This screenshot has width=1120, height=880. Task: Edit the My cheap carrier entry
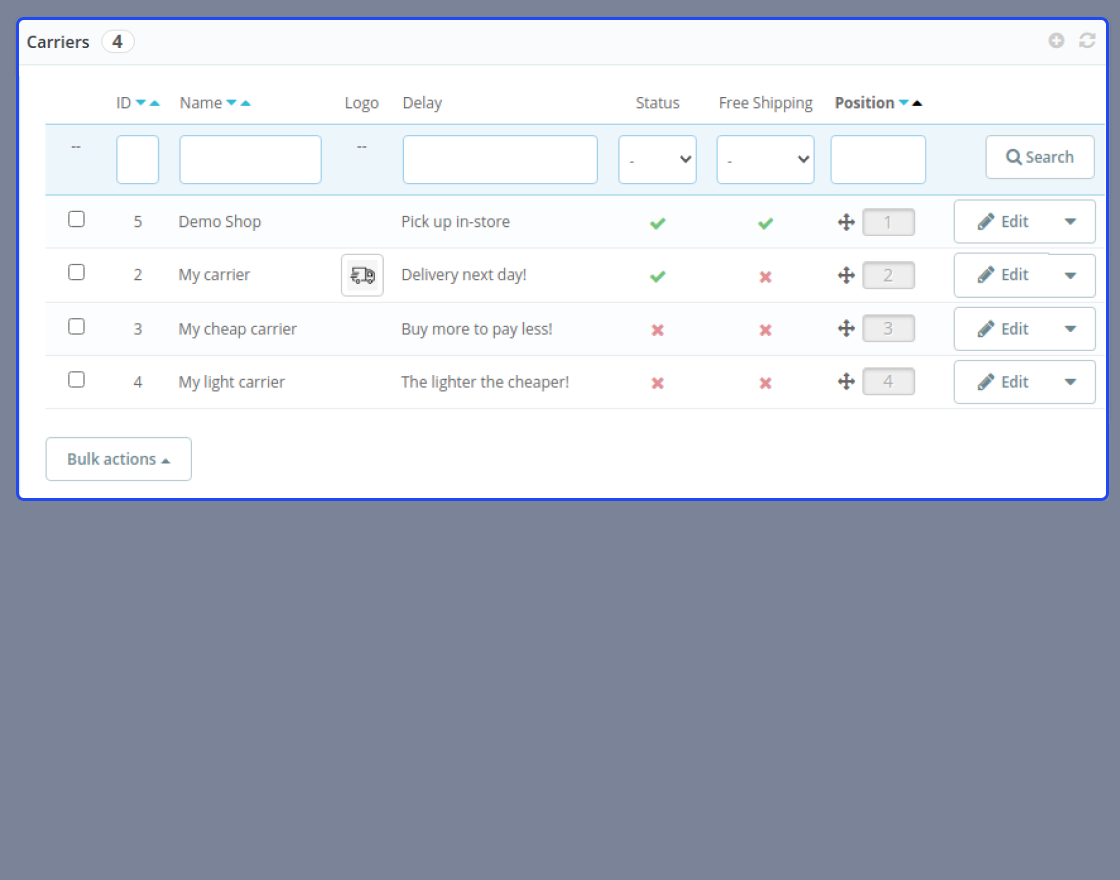coord(1003,329)
